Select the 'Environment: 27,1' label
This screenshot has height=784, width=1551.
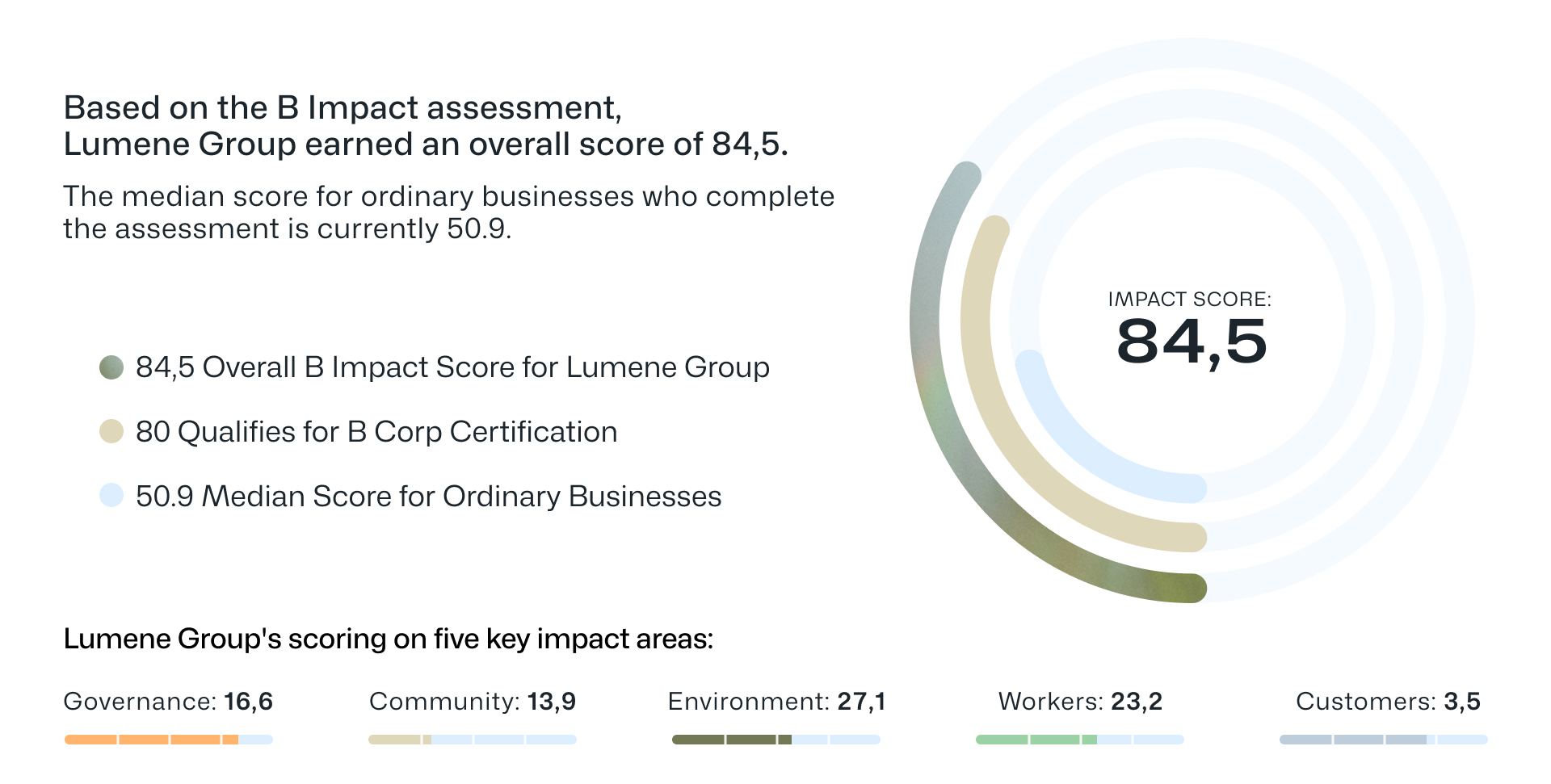pos(776,702)
